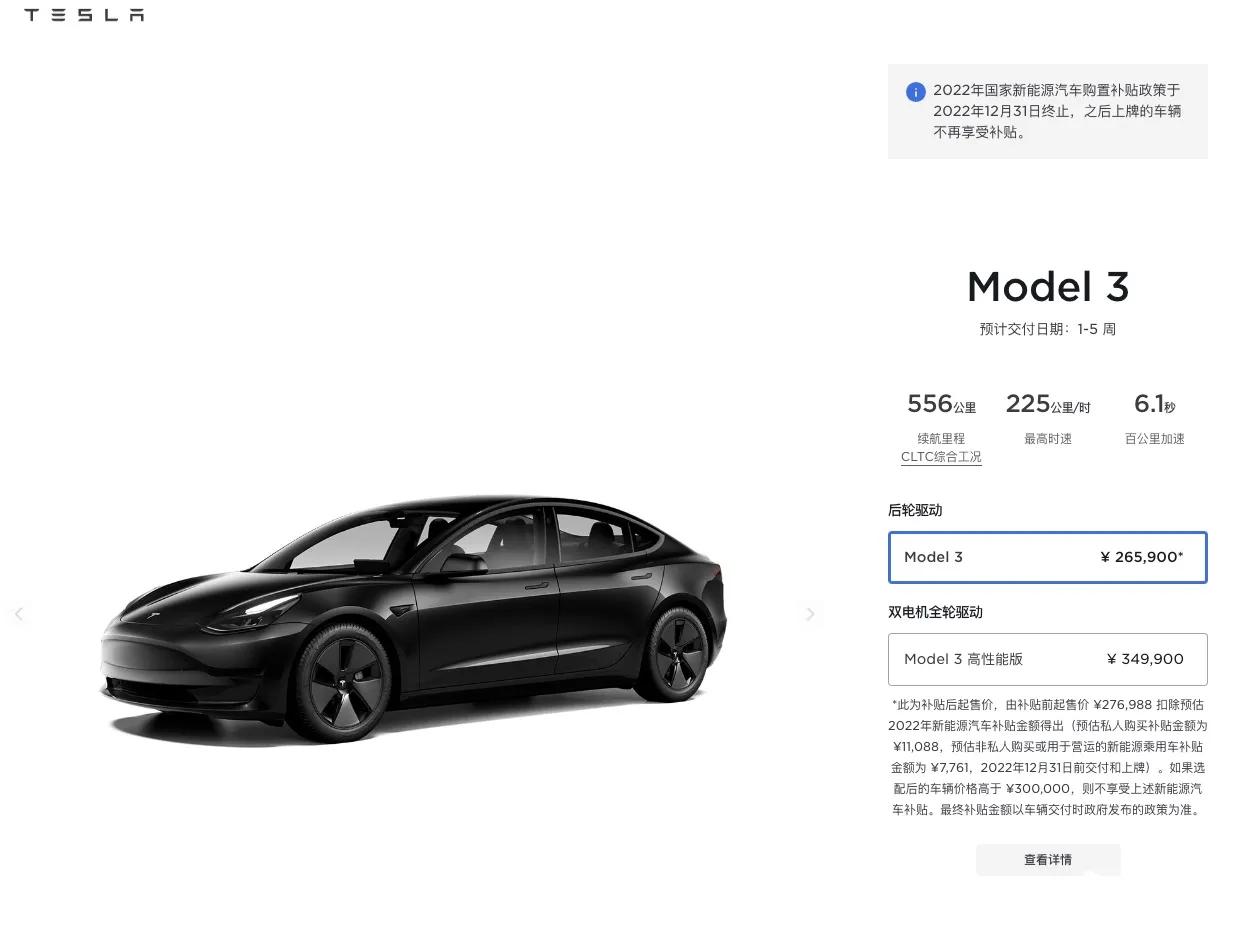This screenshot has width=1233, height=925.
Task: Open CLTC综合工况 link
Action: click(941, 457)
